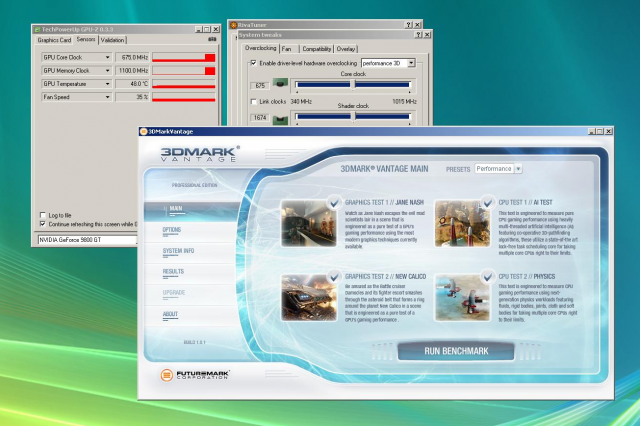The height and width of the screenshot is (426, 640).
Task: Click the core clock chip icon in RivaTuner
Action: coord(280,84)
